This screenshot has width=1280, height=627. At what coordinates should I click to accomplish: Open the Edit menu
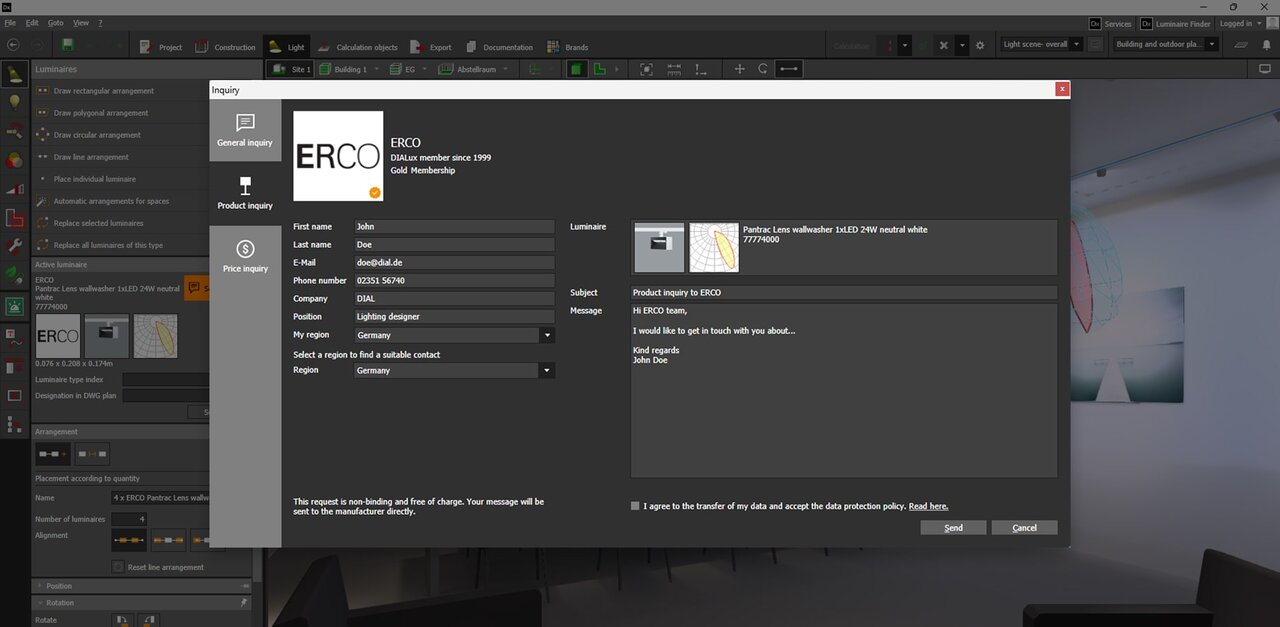[33, 23]
